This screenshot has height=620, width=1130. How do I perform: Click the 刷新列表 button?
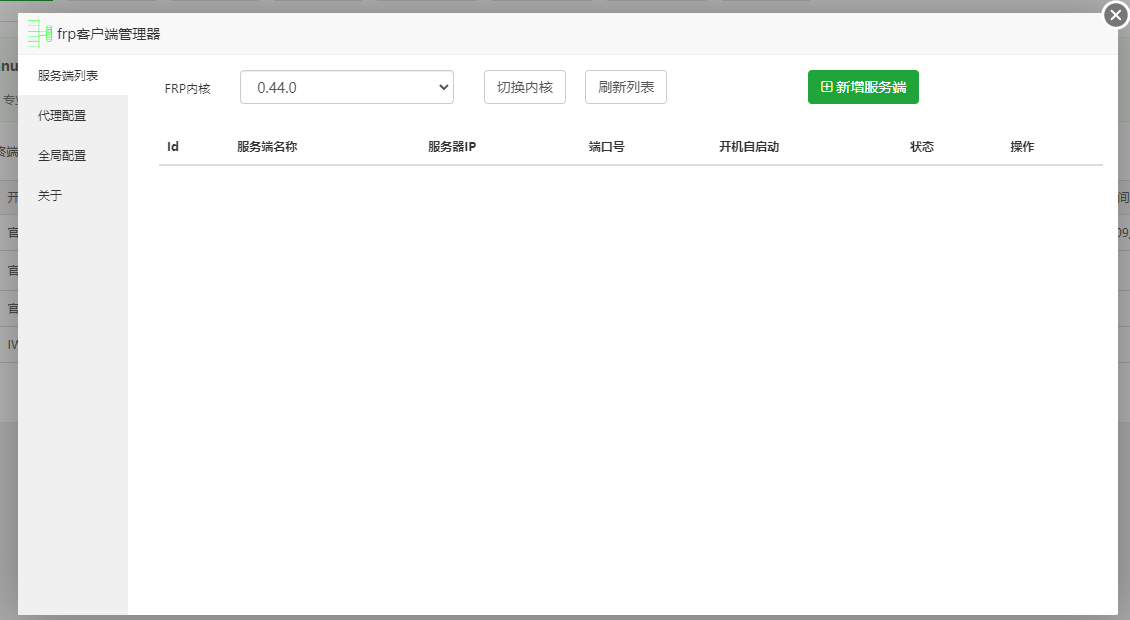[626, 87]
